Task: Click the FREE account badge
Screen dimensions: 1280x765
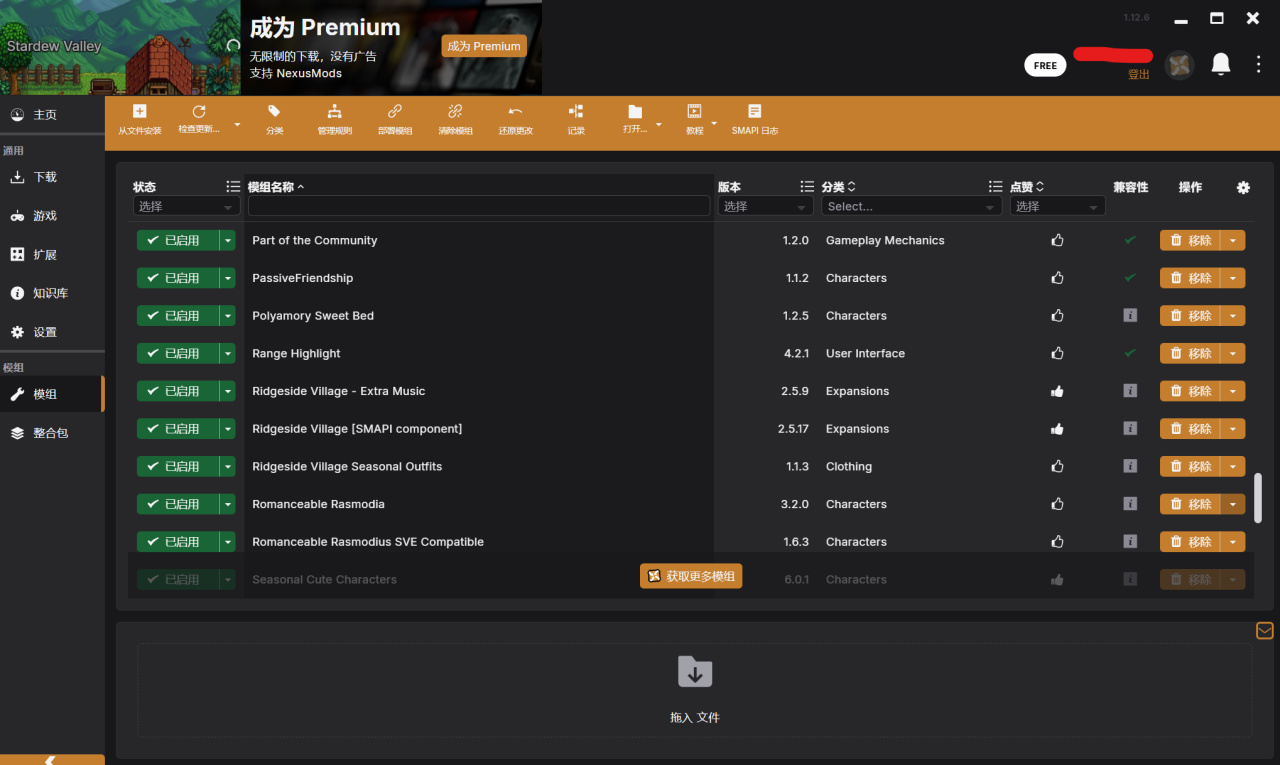Action: [1045, 66]
